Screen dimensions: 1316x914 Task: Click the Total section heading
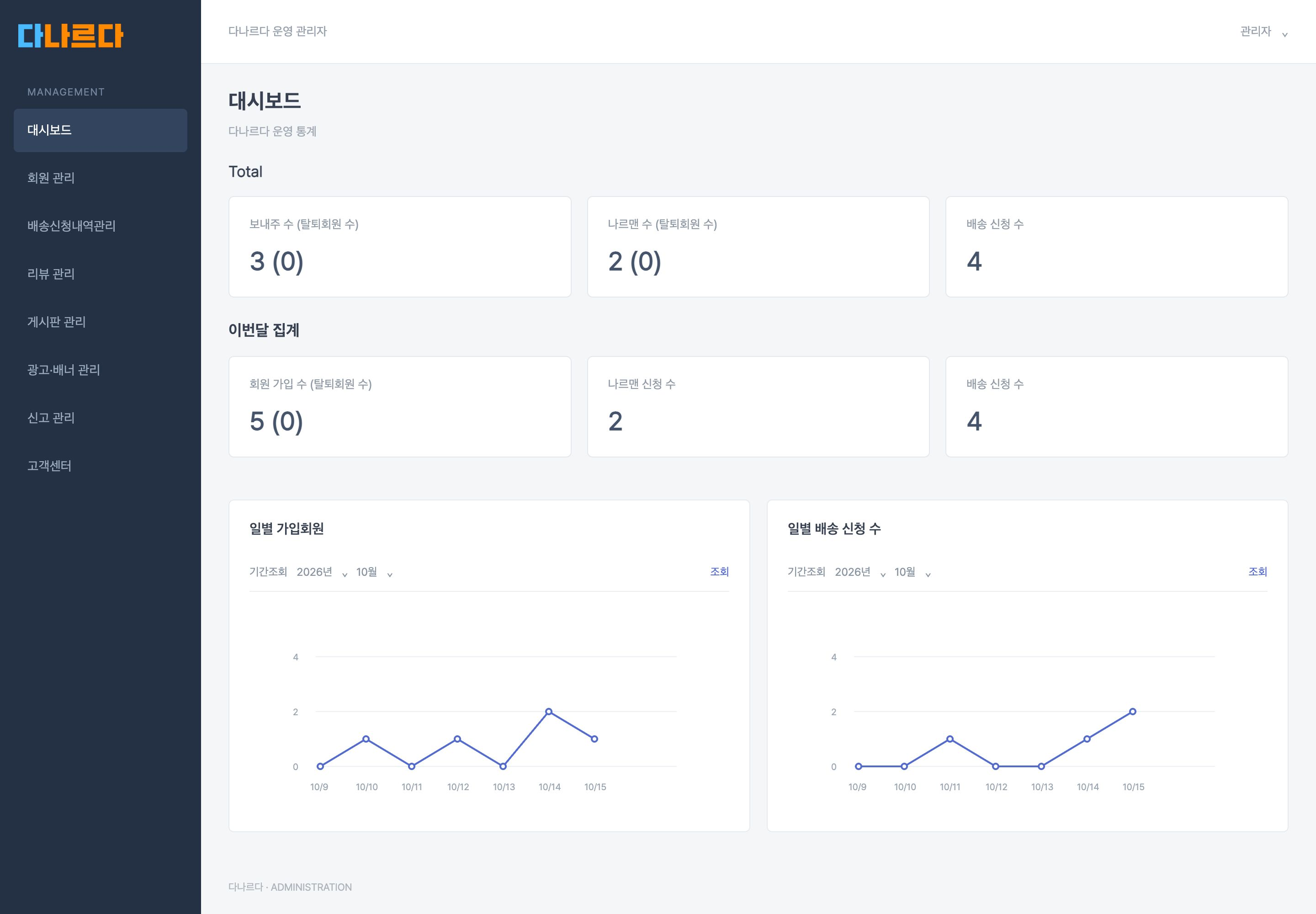(246, 172)
